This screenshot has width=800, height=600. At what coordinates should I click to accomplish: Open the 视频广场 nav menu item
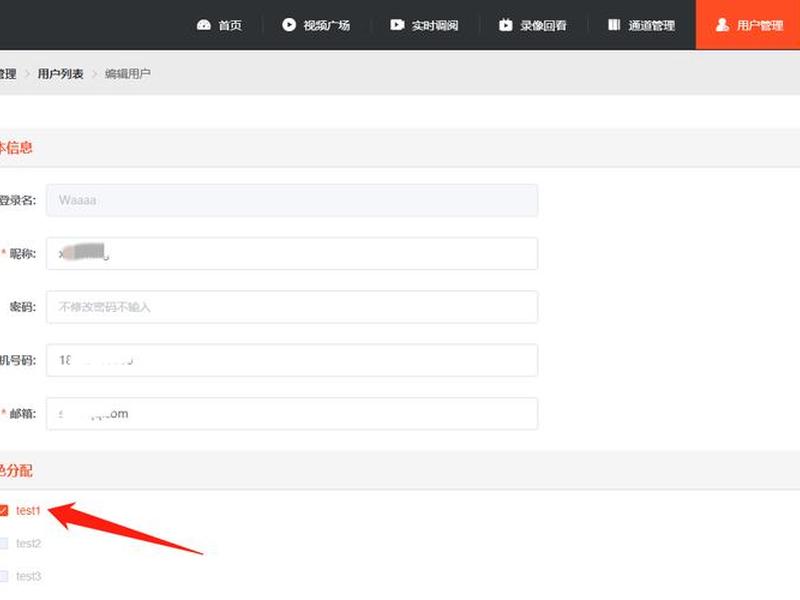[x=316, y=25]
